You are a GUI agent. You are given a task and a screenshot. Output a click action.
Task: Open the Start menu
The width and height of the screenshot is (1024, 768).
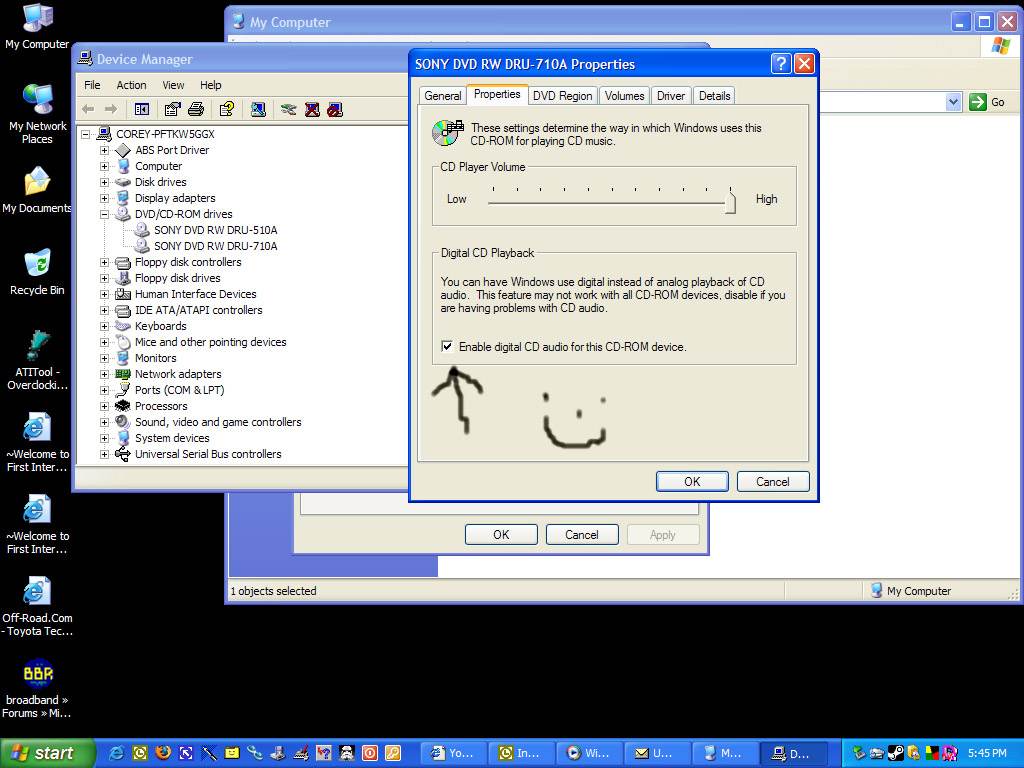tap(47, 753)
